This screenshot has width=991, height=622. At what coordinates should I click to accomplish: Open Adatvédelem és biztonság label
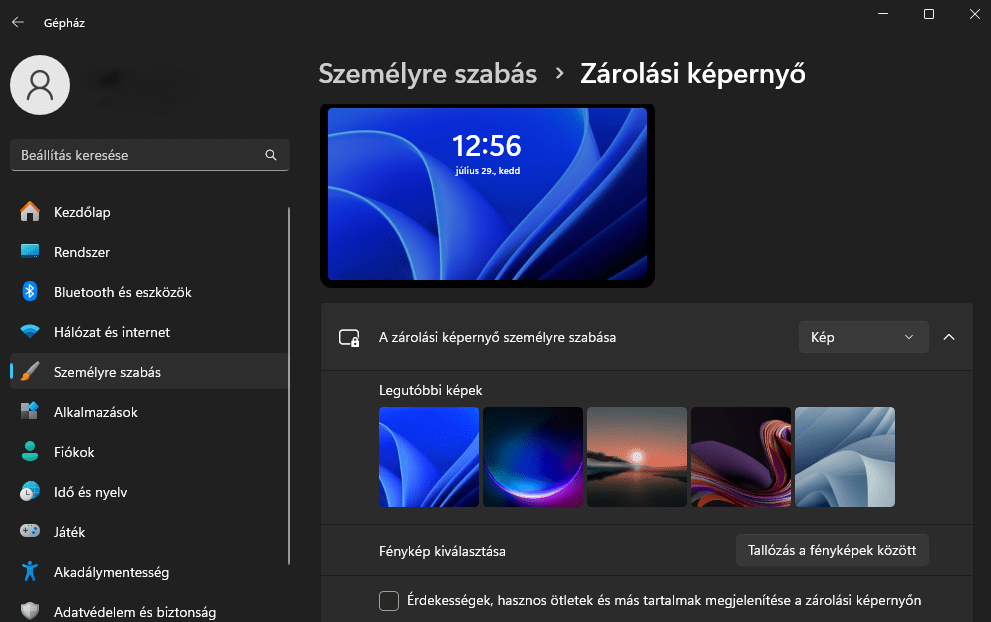(135, 612)
